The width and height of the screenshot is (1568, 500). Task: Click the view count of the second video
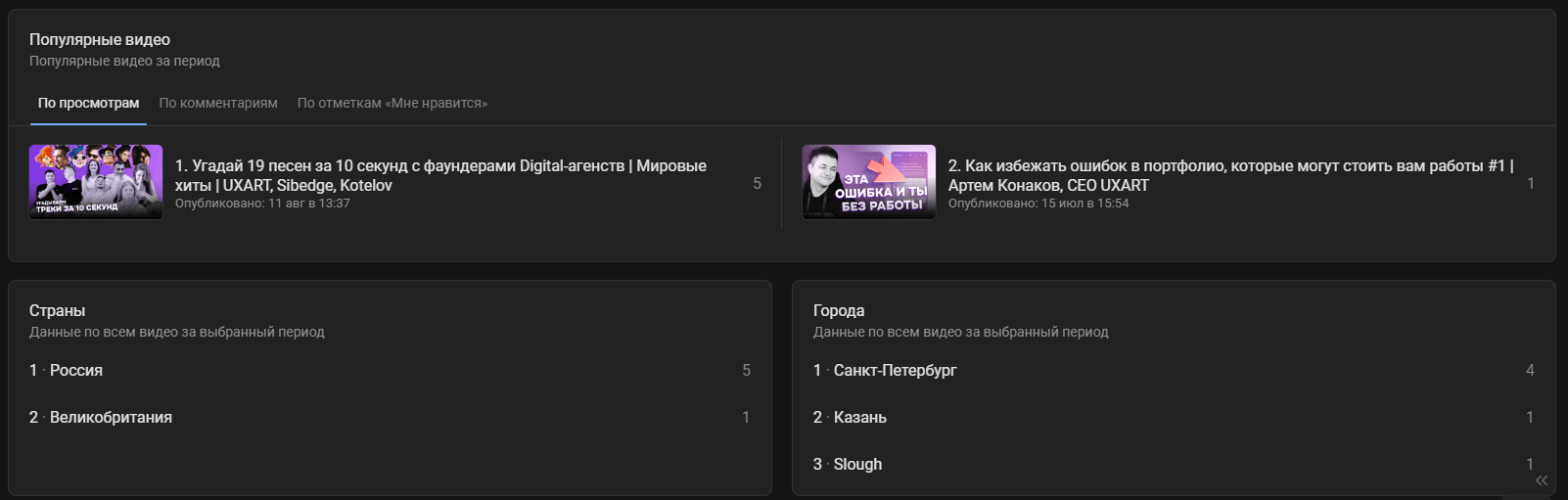1531,183
